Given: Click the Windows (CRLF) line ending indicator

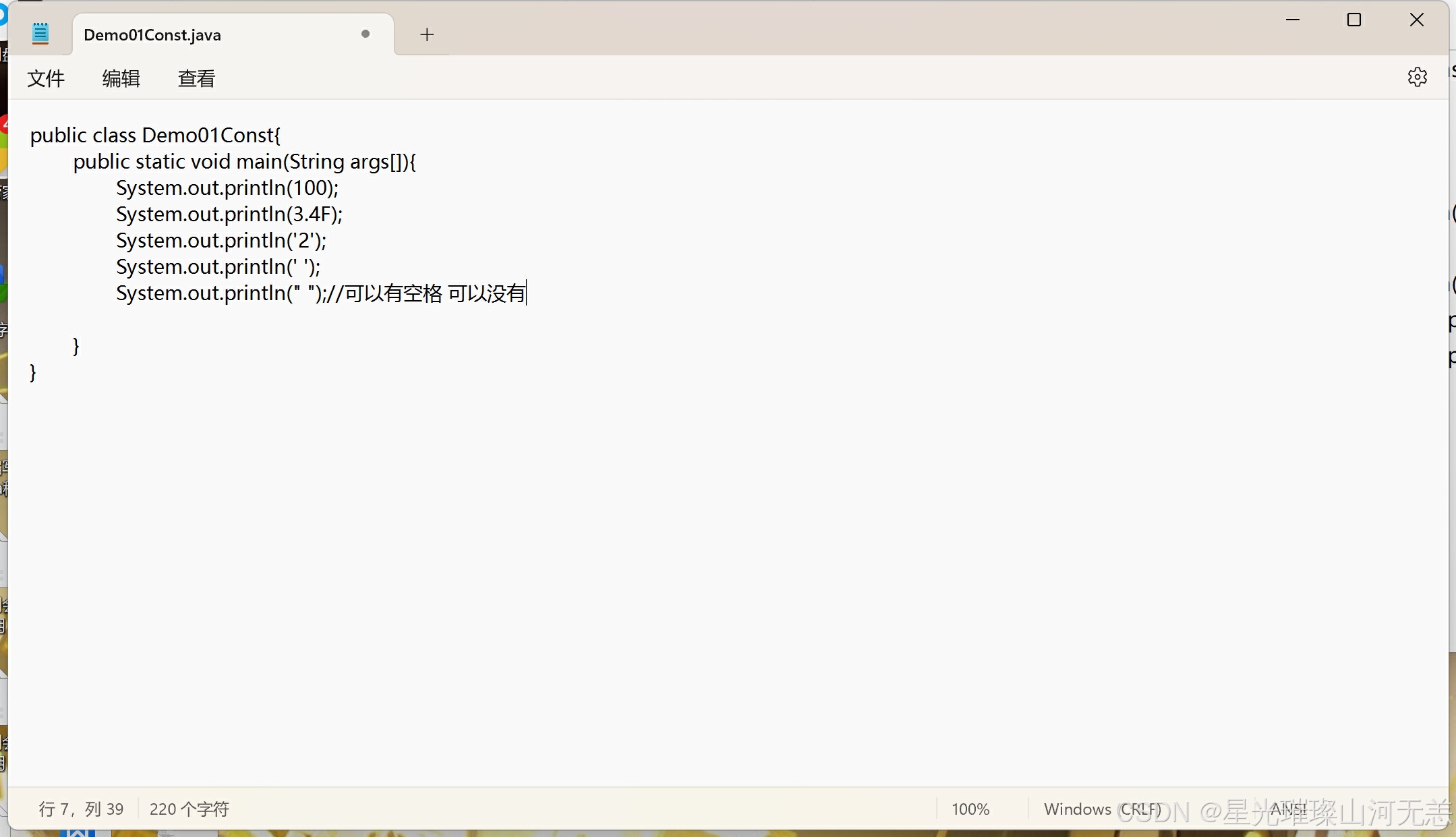Looking at the screenshot, I should pyautogui.click(x=1101, y=809).
